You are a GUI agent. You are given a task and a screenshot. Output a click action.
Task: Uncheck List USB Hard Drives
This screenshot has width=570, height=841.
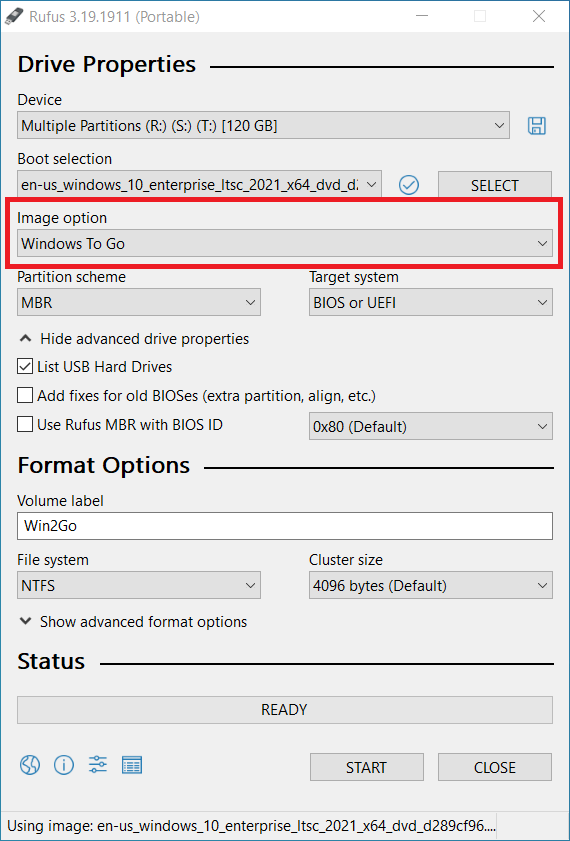tap(25, 367)
